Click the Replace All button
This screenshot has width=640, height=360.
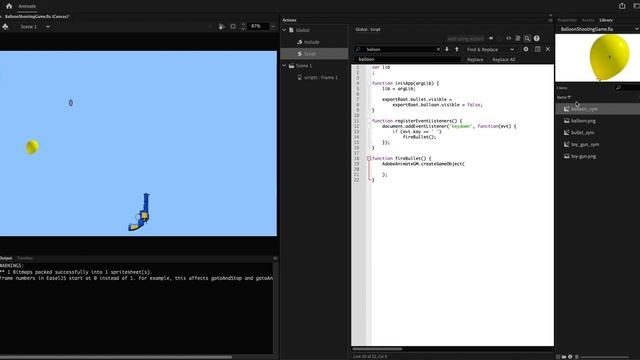(504, 60)
